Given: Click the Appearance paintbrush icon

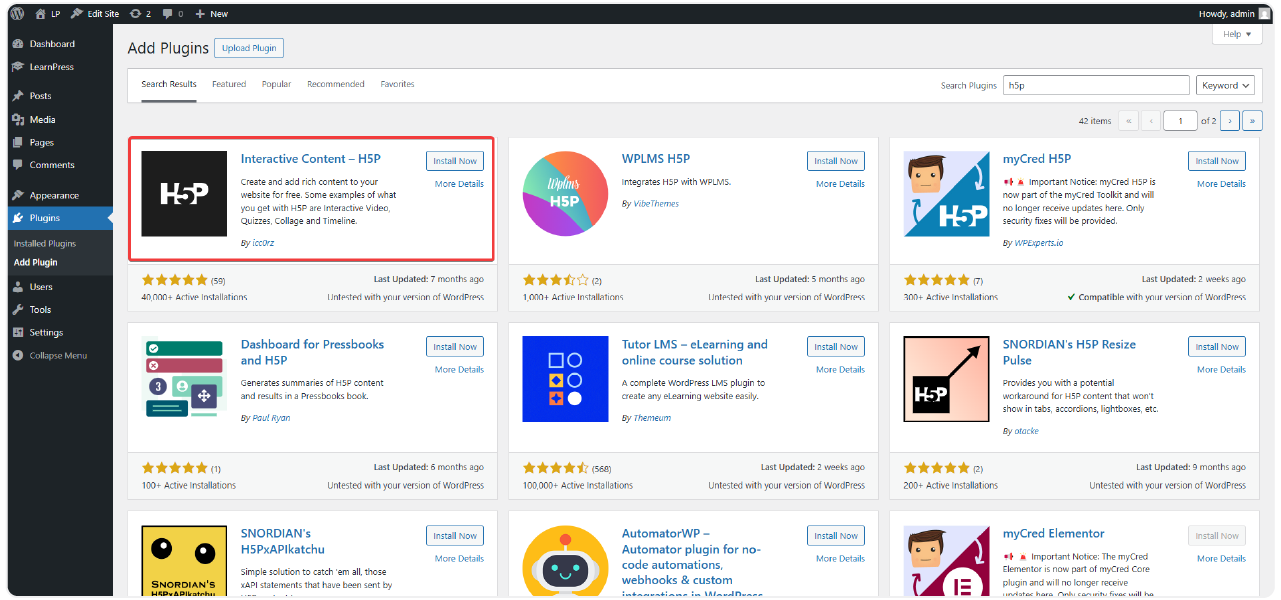Looking at the screenshot, I should click(18, 196).
